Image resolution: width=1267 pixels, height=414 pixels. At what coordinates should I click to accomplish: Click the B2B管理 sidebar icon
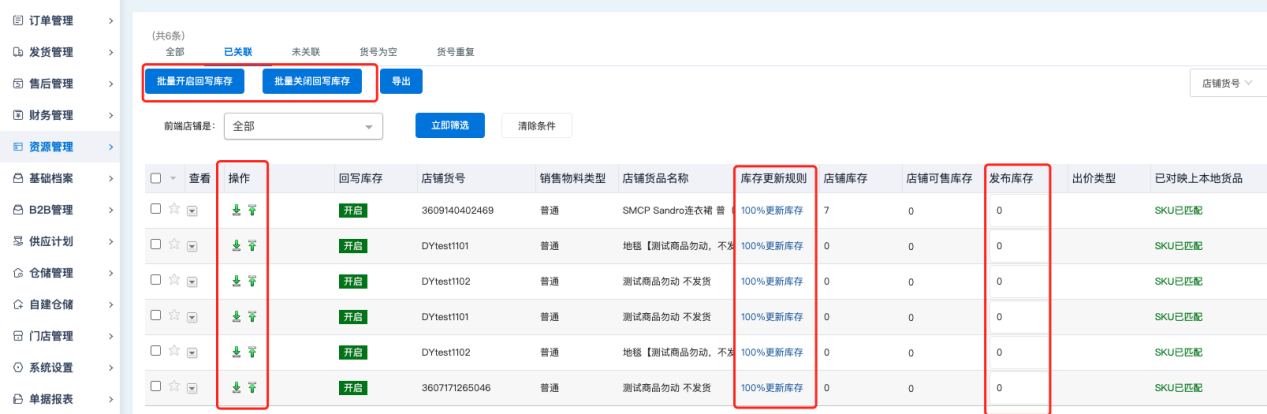click(18, 210)
